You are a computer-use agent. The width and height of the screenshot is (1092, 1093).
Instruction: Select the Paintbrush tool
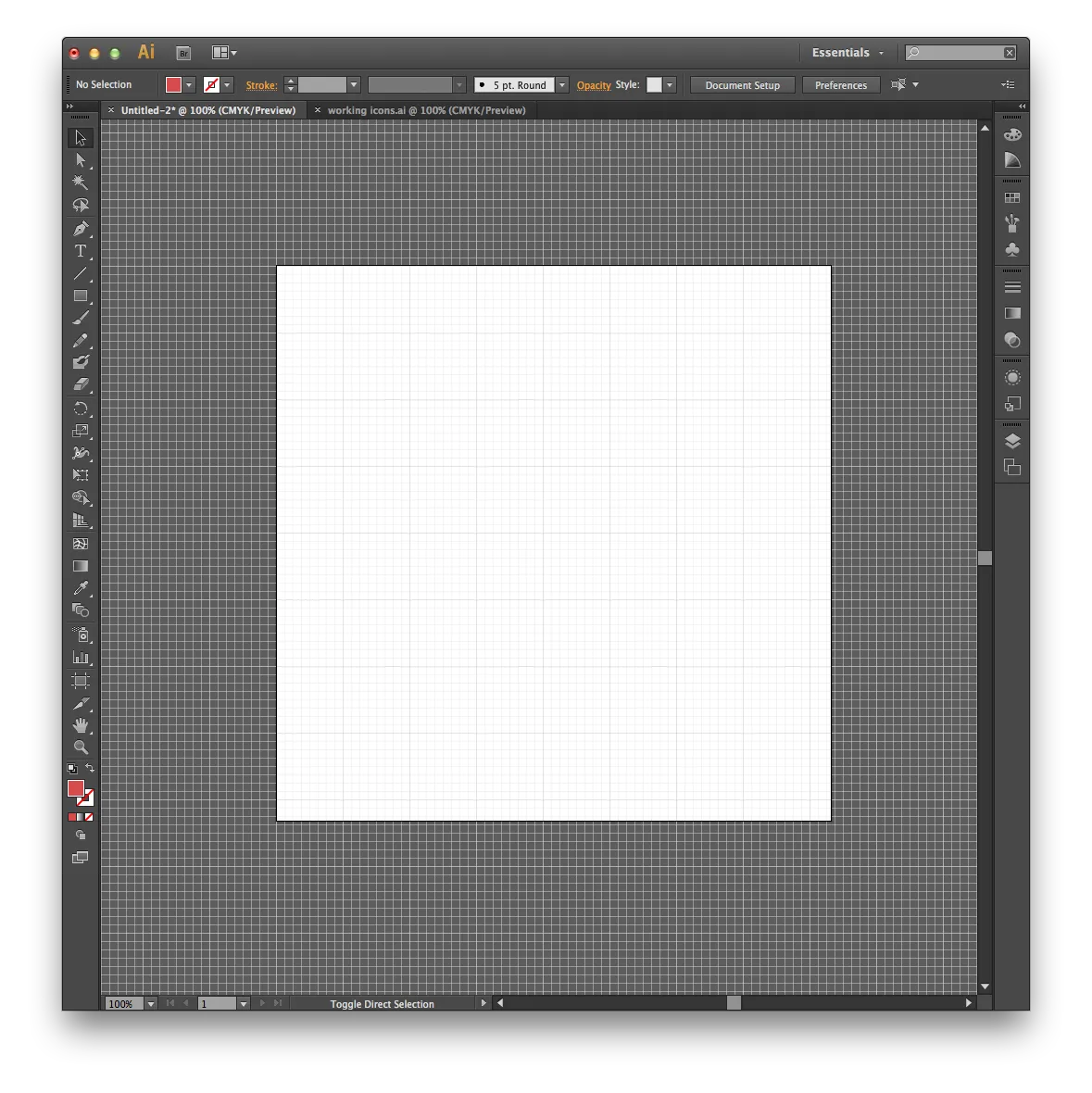click(x=81, y=318)
